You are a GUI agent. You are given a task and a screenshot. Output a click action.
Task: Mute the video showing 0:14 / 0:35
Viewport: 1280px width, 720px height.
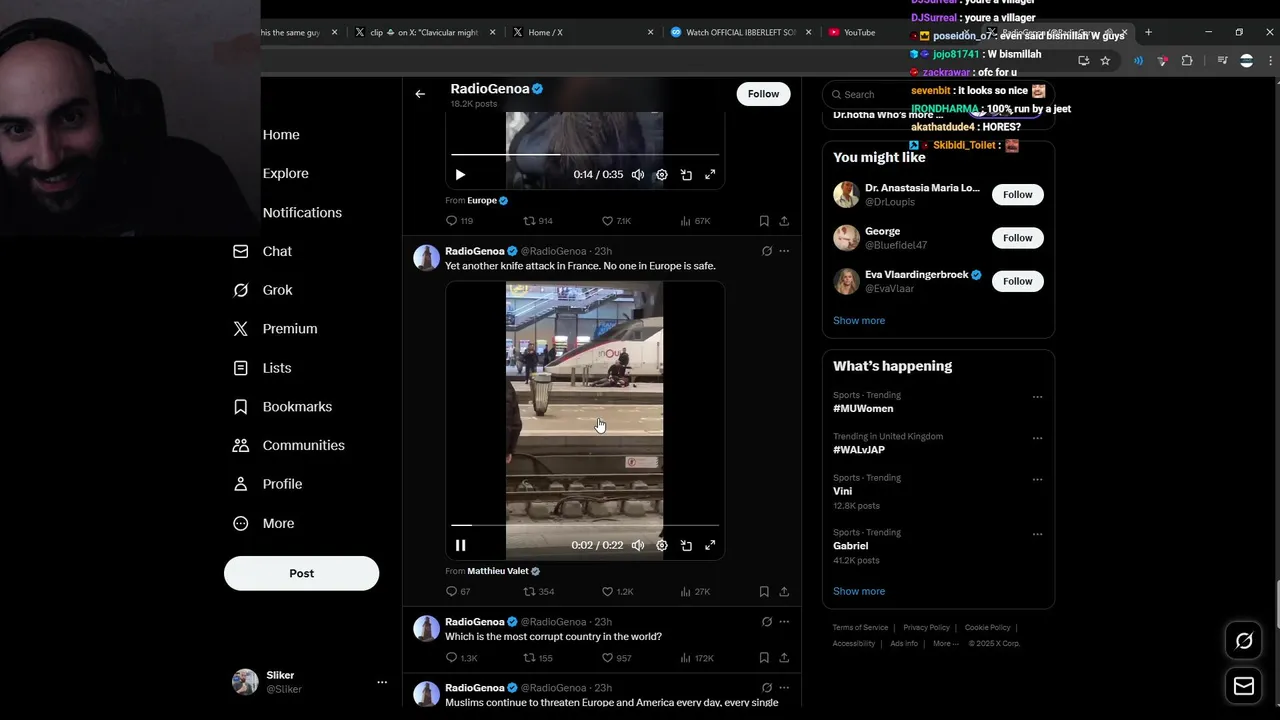[x=638, y=175]
